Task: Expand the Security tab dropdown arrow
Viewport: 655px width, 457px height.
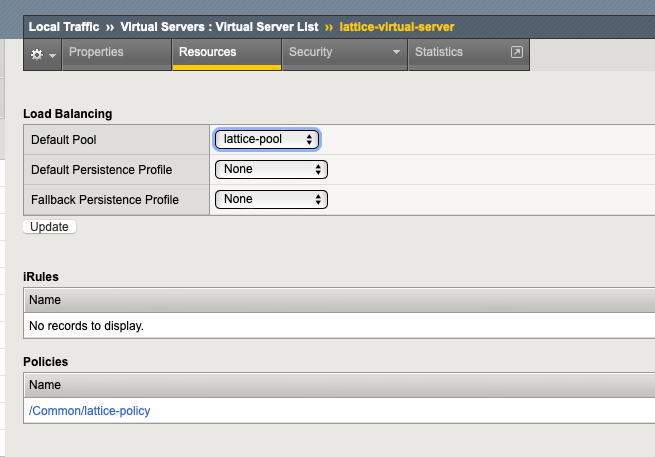Action: pyautogui.click(x=396, y=52)
